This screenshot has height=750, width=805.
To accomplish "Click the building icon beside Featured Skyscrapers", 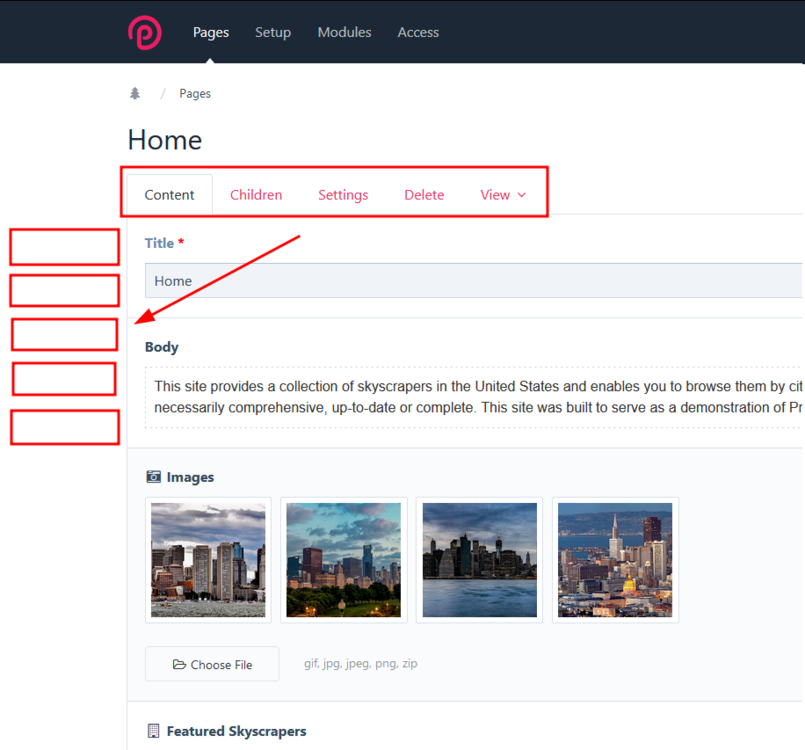I will pos(153,731).
